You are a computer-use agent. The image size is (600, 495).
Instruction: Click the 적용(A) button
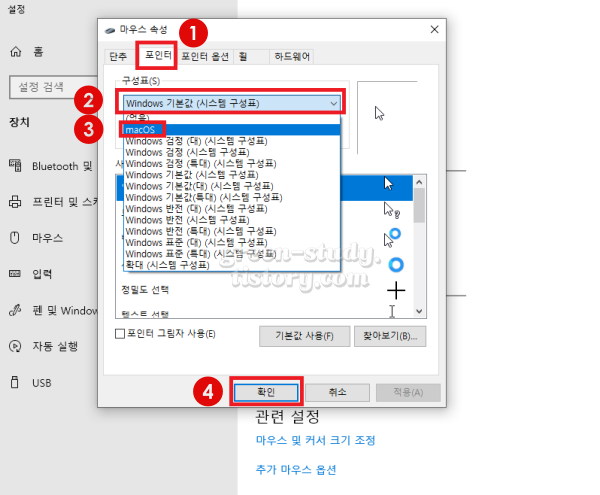(x=408, y=392)
